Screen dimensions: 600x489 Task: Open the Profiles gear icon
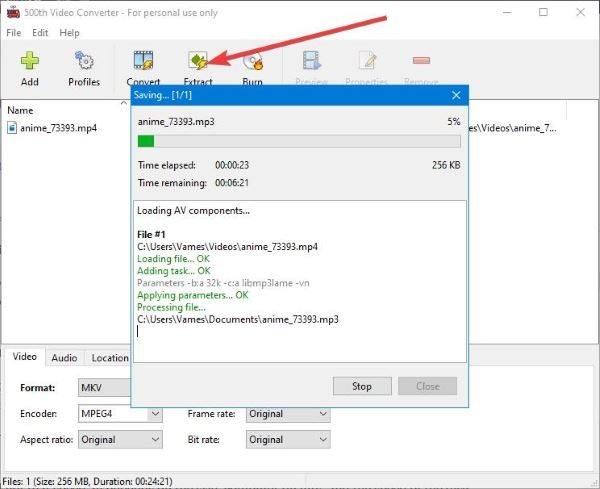pos(84,61)
